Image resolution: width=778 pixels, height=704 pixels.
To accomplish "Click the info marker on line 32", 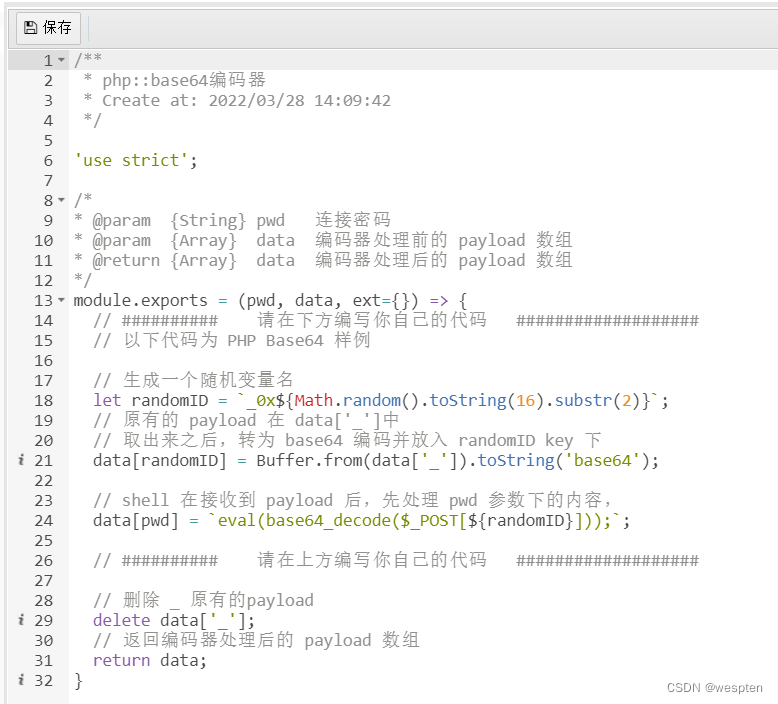I will 21,680.
